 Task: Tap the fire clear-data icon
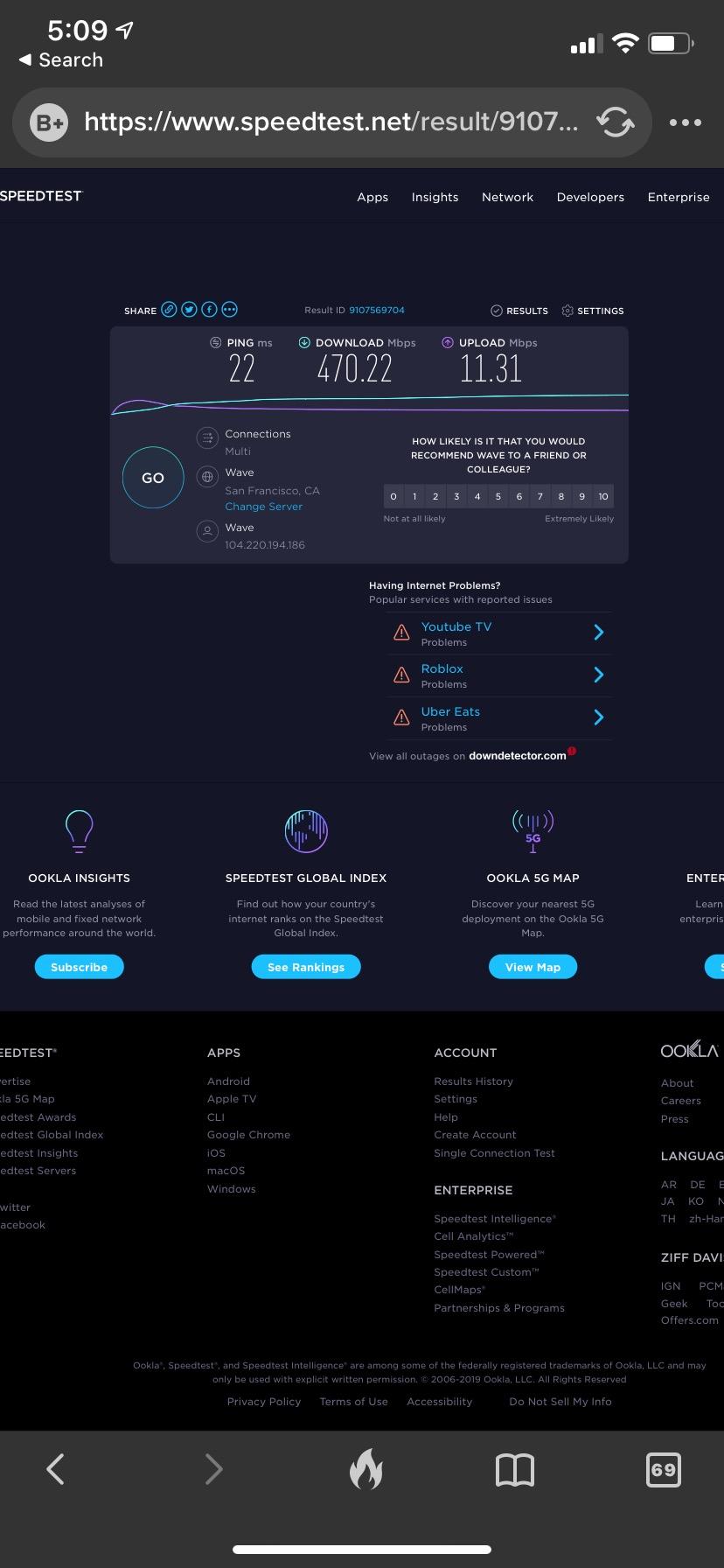pyautogui.click(x=366, y=1468)
